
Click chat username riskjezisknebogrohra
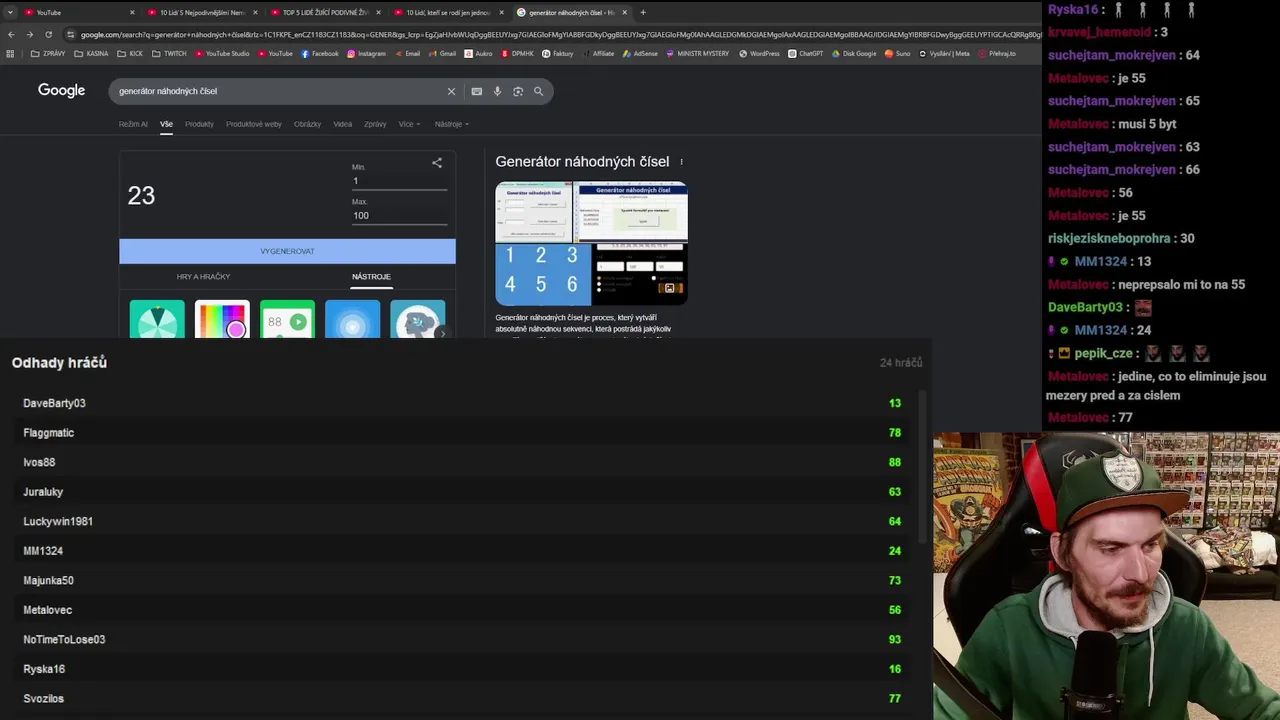[1109, 238]
